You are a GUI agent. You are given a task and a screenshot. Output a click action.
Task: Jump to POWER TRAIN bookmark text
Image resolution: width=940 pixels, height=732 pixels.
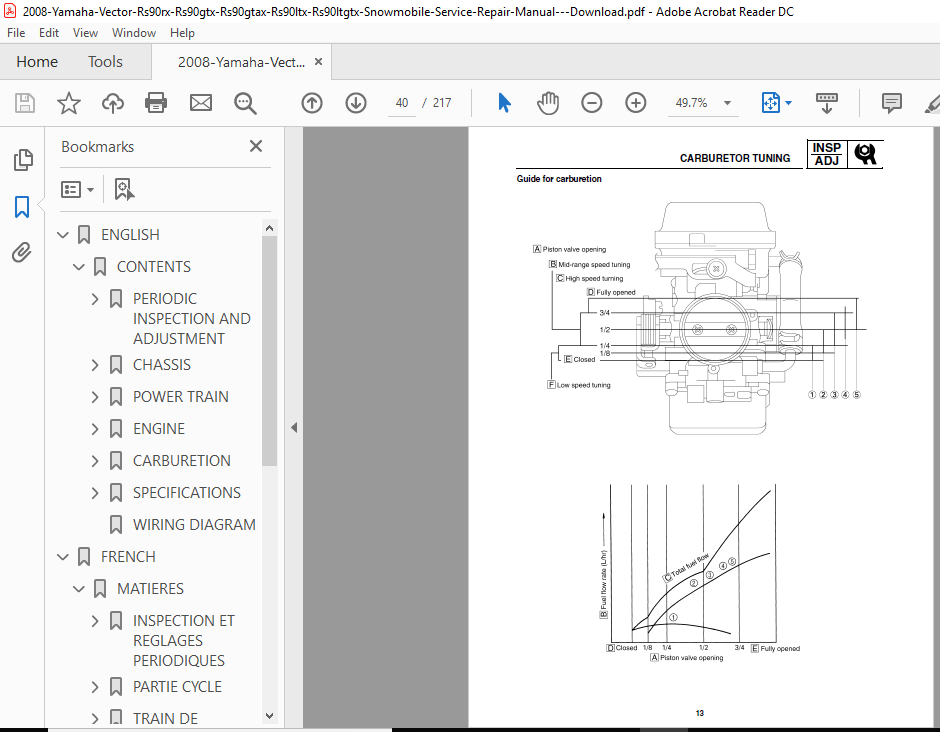(180, 397)
